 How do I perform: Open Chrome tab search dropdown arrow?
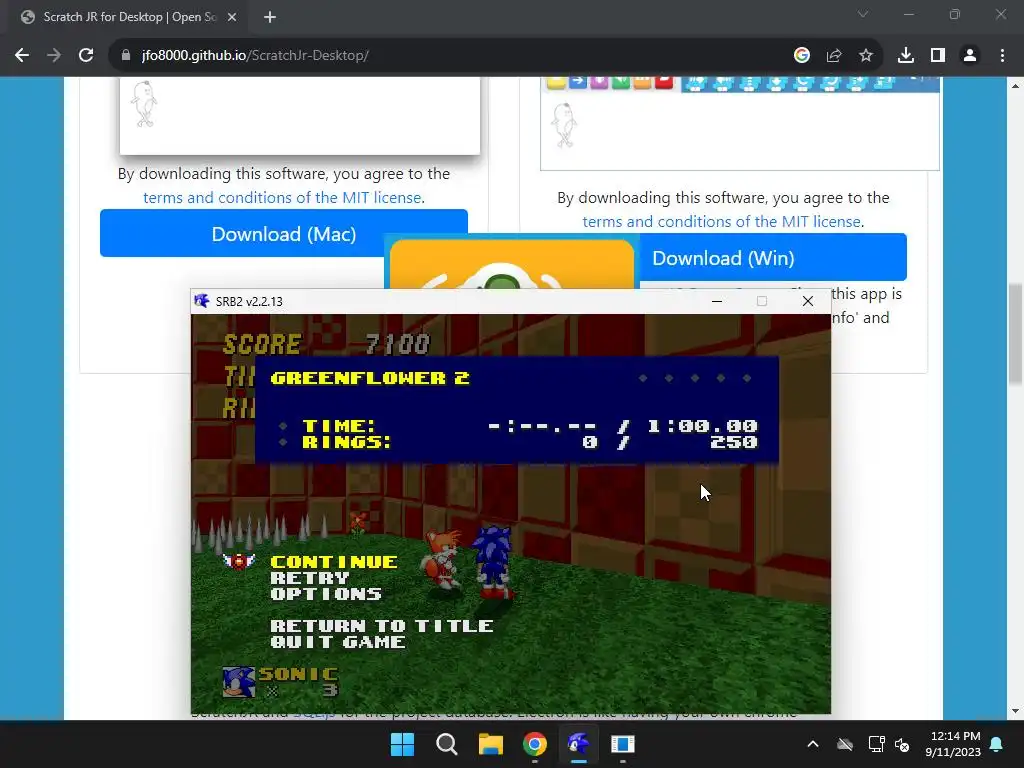863,14
